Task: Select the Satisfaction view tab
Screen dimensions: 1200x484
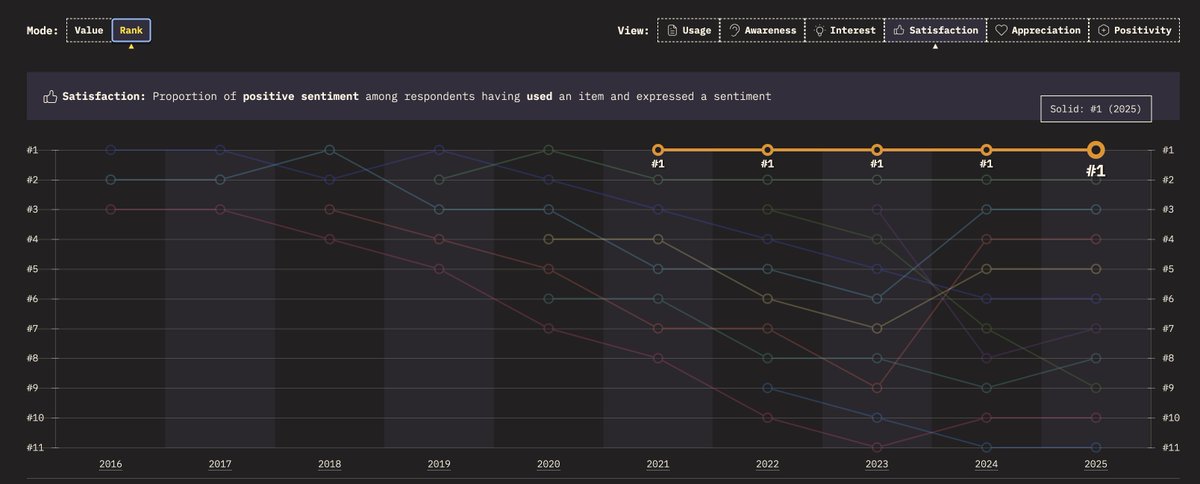Action: click(x=935, y=30)
